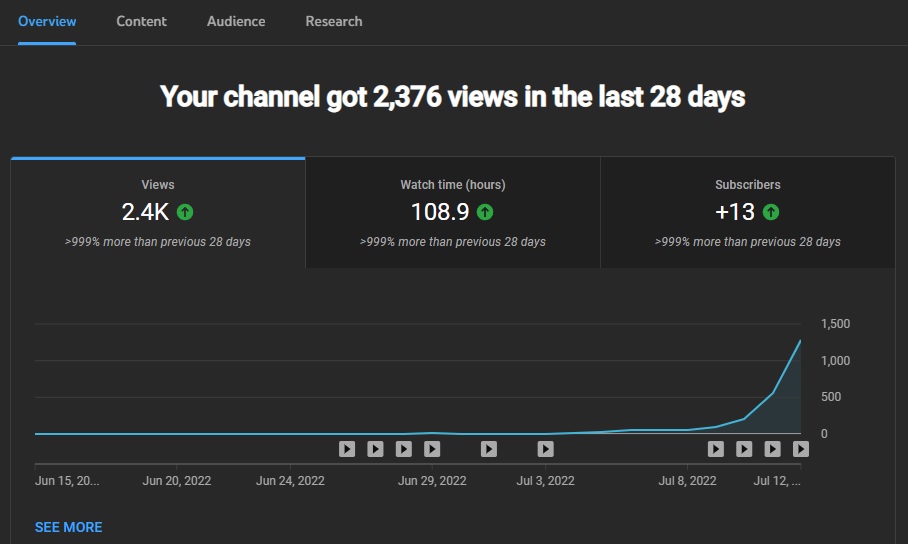Click the SEE MORE link

(x=68, y=527)
